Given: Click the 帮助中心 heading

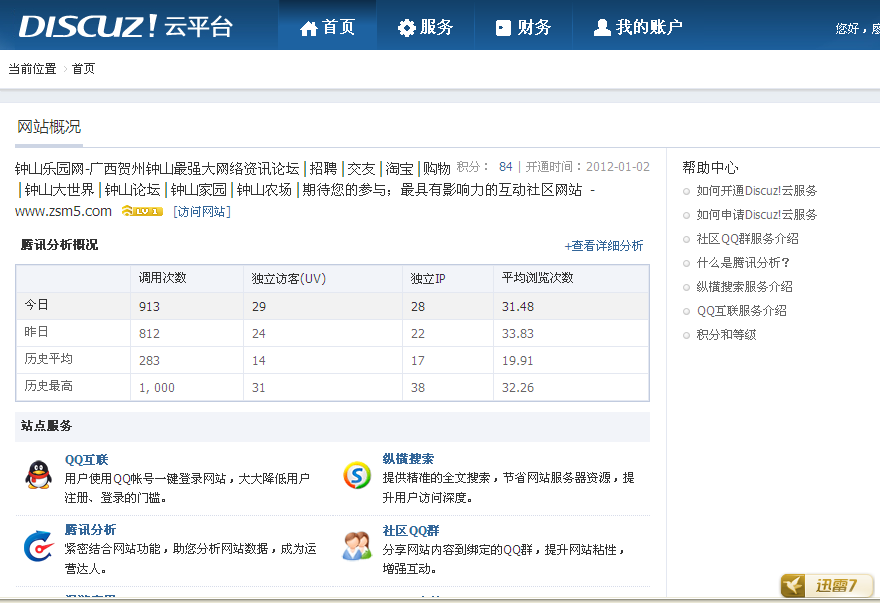Looking at the screenshot, I should (x=711, y=167).
